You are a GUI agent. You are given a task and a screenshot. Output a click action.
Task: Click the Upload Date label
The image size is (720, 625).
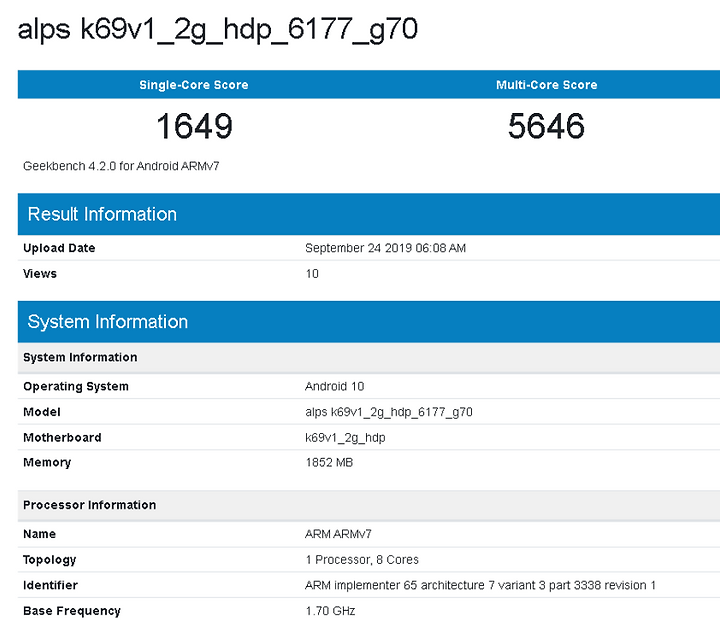[59, 248]
